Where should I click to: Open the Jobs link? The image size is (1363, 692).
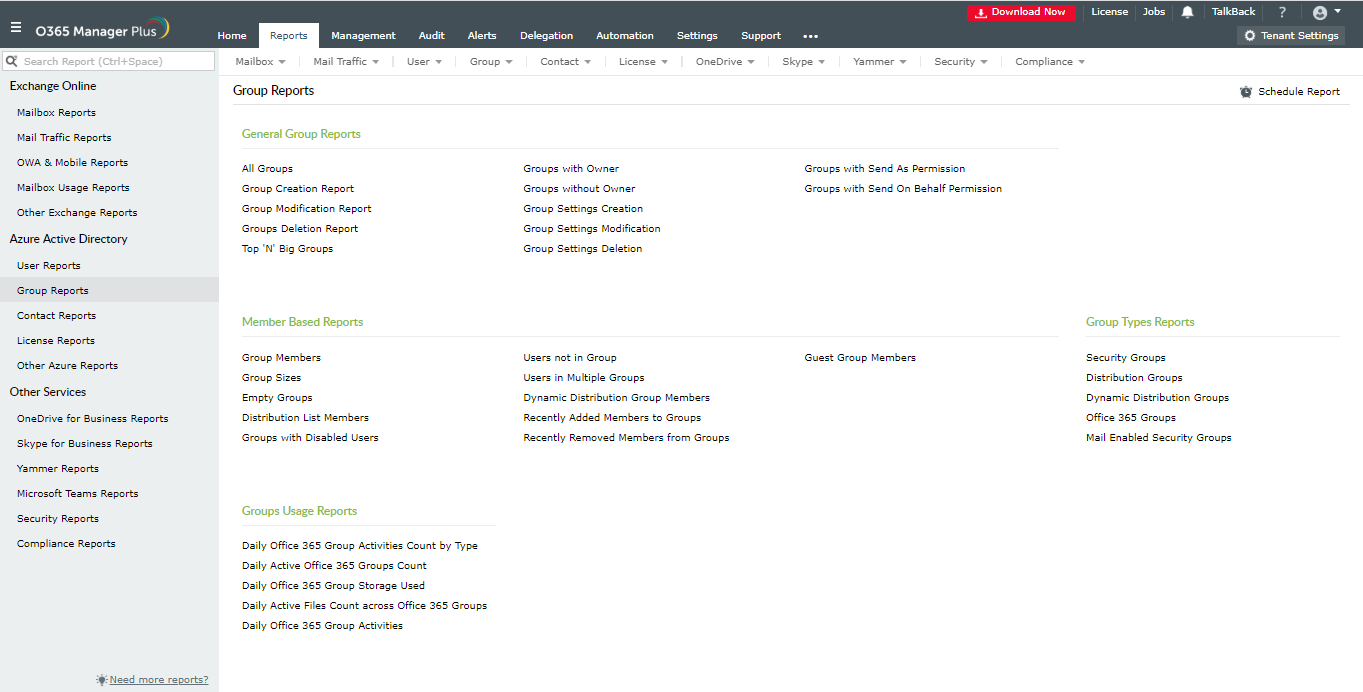point(1154,12)
